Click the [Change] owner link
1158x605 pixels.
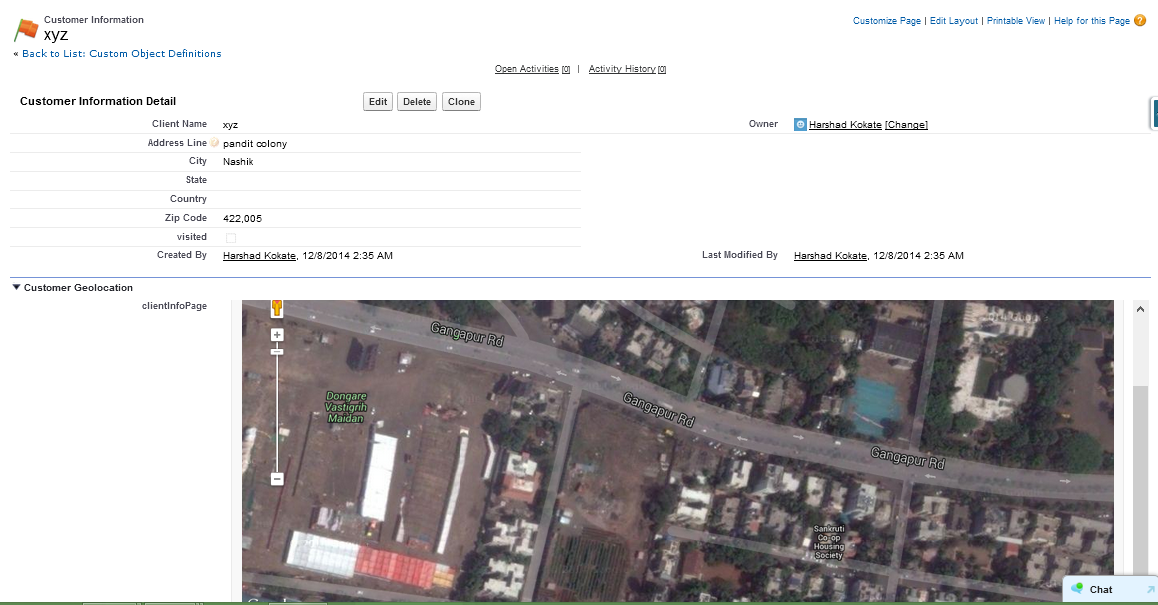pos(906,125)
